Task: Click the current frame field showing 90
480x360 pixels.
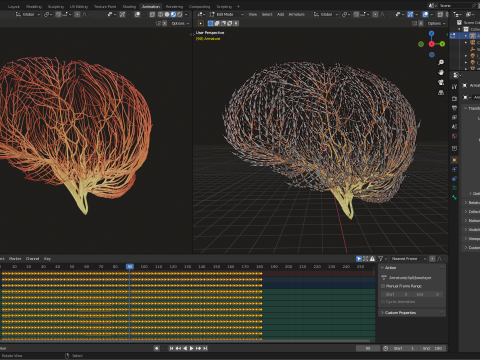Action: tap(368, 348)
